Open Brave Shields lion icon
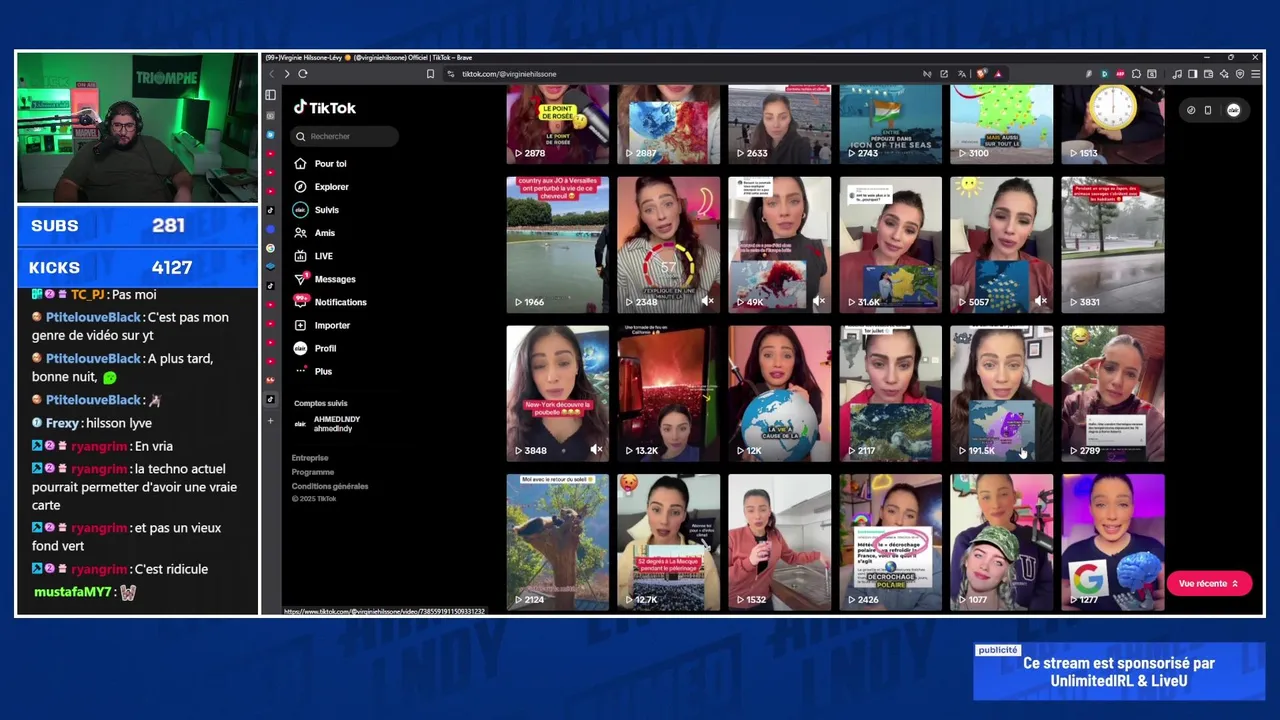 (982, 74)
